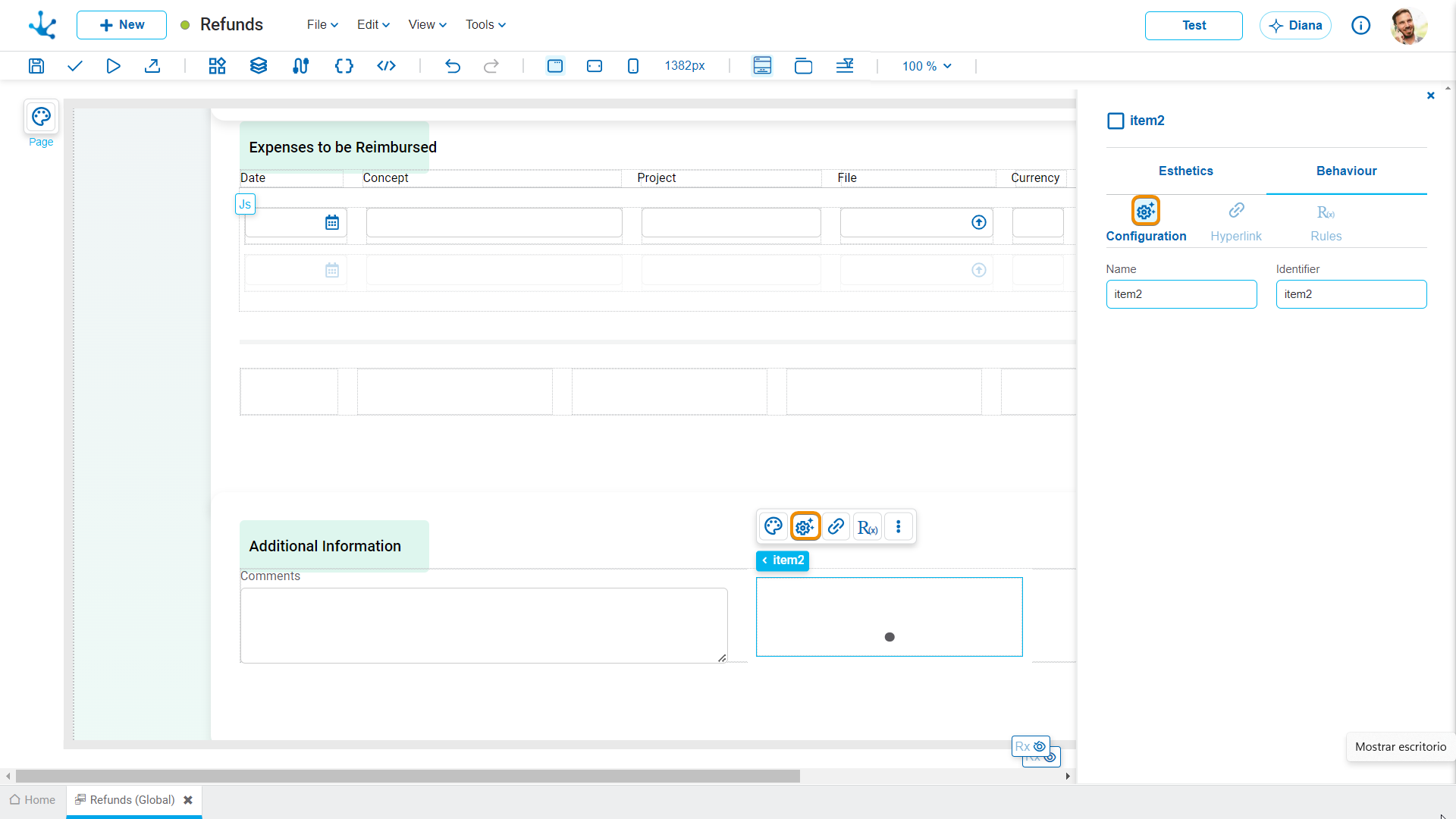Open the View menu
The height and width of the screenshot is (819, 1456).
(x=427, y=25)
